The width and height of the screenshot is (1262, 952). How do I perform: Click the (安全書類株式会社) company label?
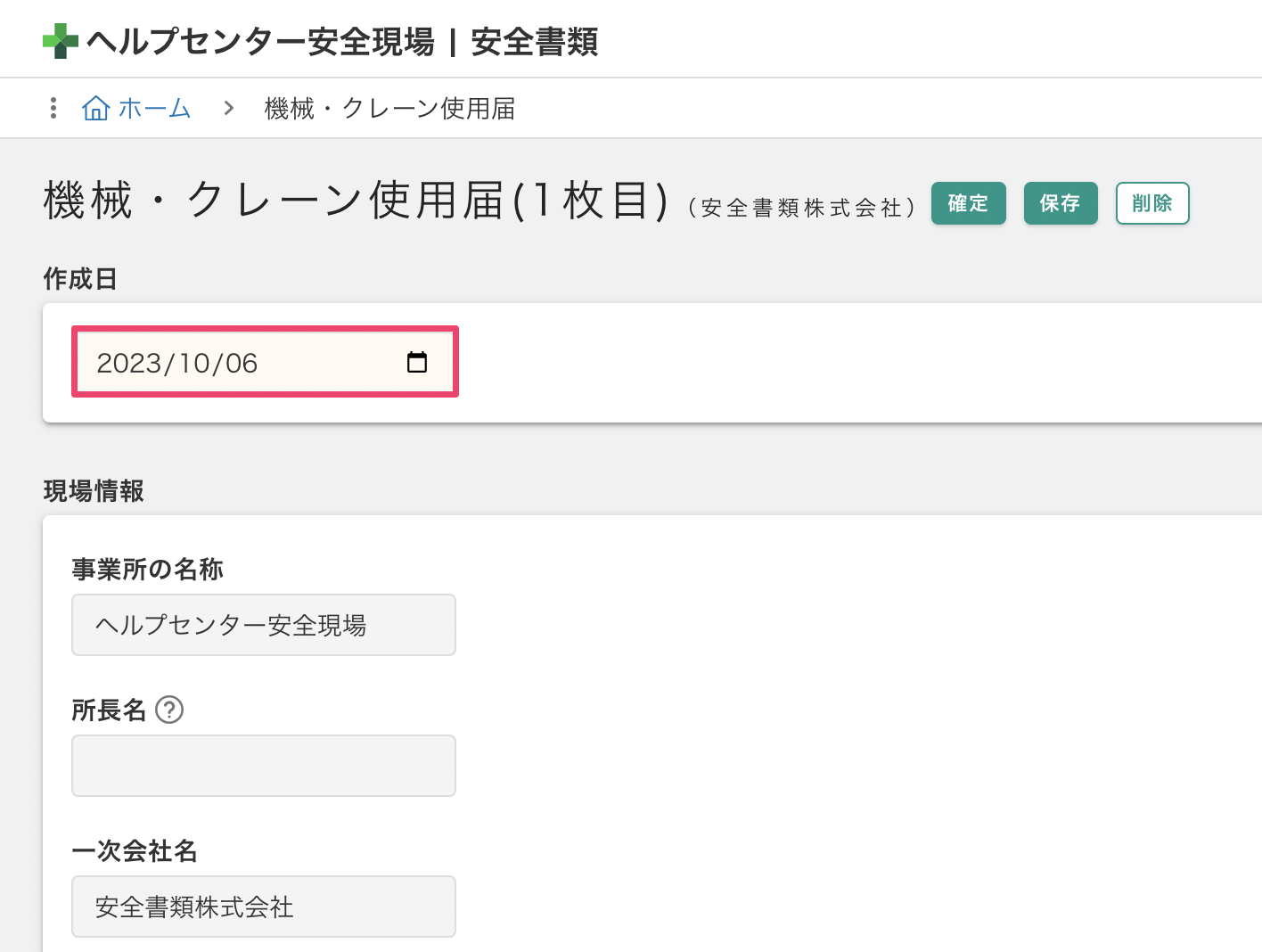coord(801,208)
